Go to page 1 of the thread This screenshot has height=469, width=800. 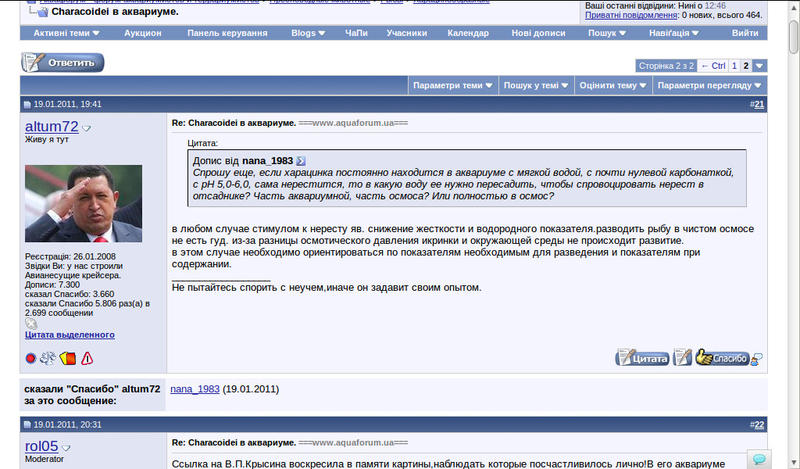(x=734, y=66)
